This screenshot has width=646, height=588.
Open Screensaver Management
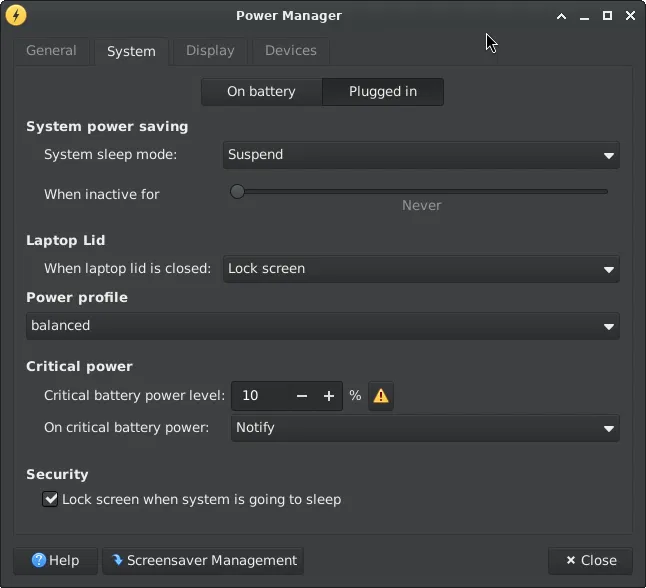203,561
